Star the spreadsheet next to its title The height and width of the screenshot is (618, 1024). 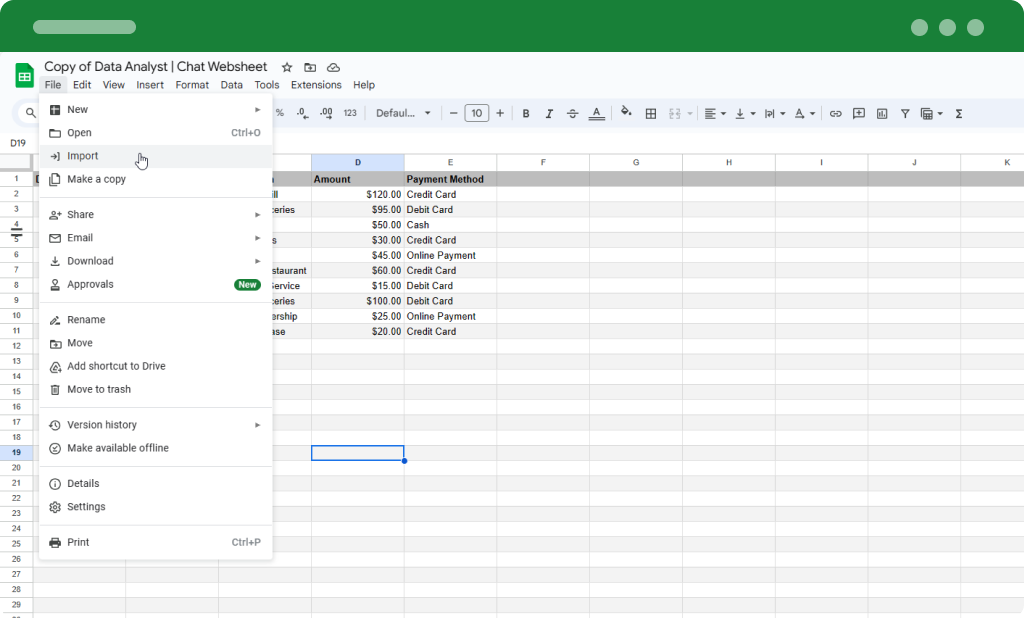pos(287,66)
